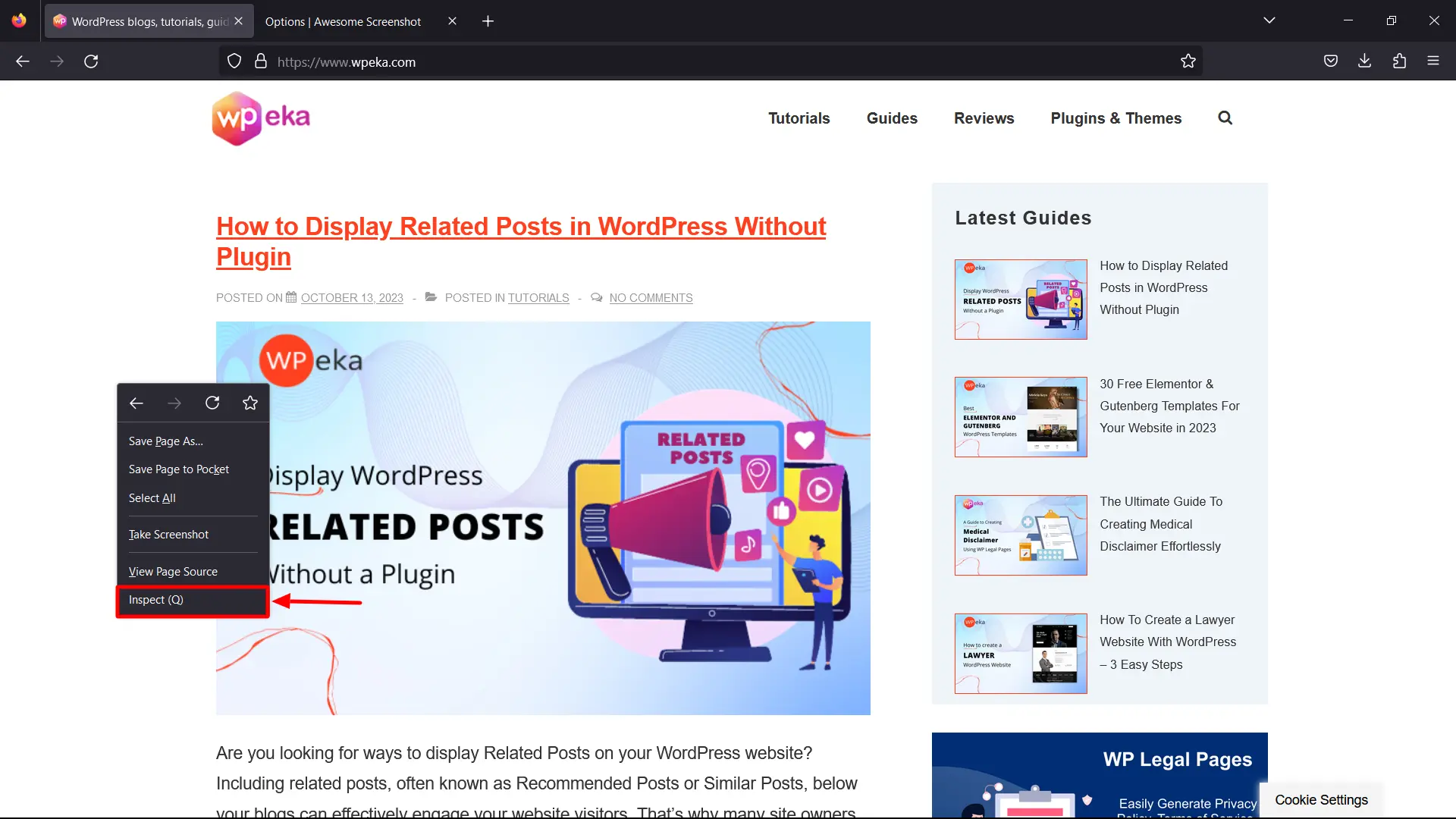Screen dimensions: 1456x819
Task: Open a new tab with the plus button
Action: click(488, 21)
